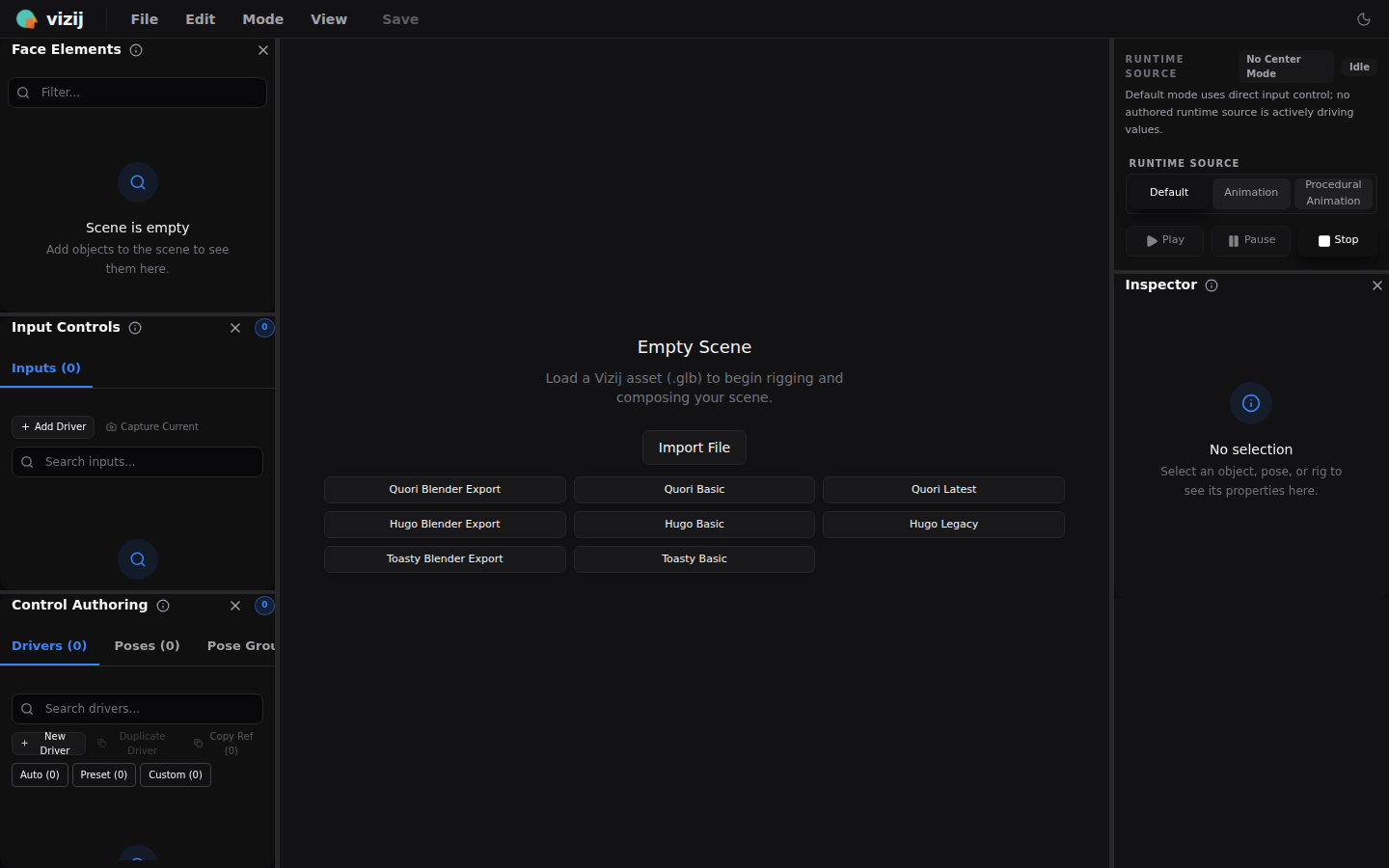Toggle the dark mode moon icon
Image resolution: width=1389 pixels, height=868 pixels.
pos(1363,18)
